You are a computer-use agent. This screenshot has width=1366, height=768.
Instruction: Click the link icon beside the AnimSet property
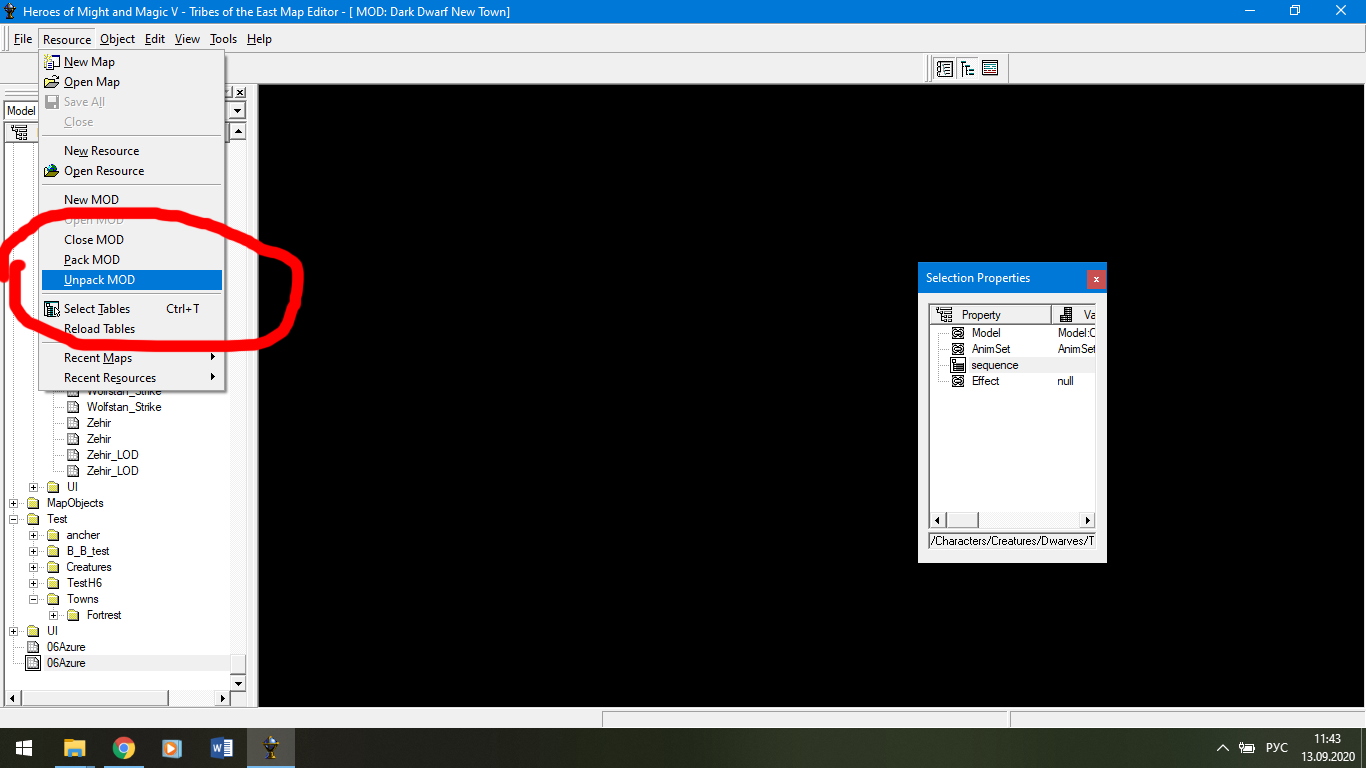click(957, 349)
